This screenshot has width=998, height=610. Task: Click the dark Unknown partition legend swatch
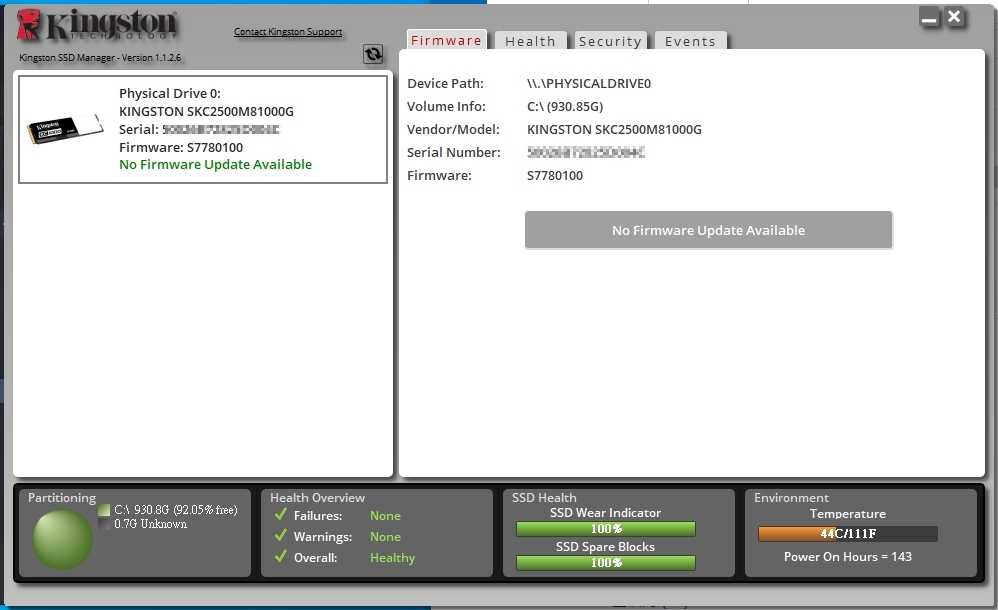[104, 524]
